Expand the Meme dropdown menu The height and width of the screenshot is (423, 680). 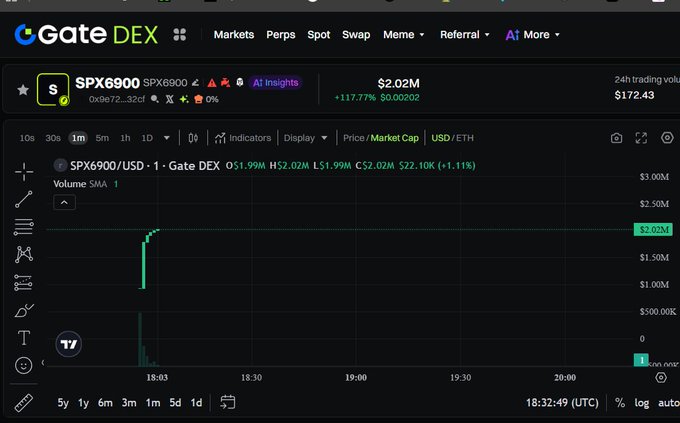pyautogui.click(x=404, y=35)
